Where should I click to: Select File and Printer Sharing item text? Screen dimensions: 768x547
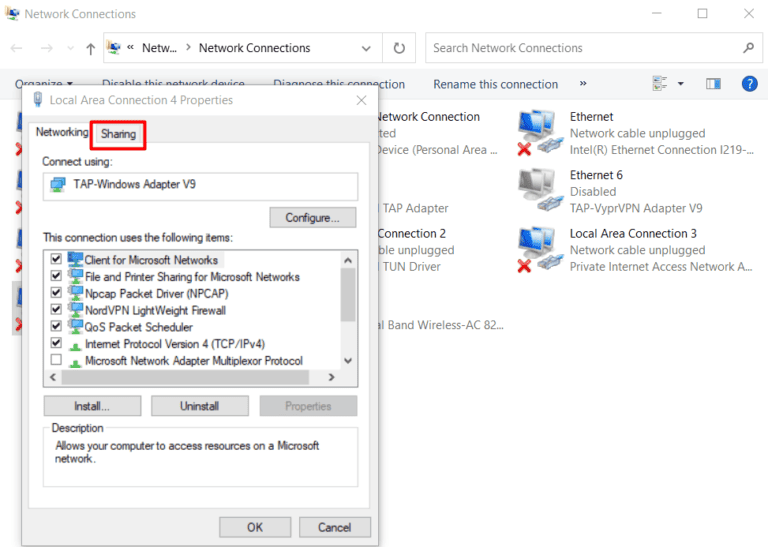(x=192, y=277)
